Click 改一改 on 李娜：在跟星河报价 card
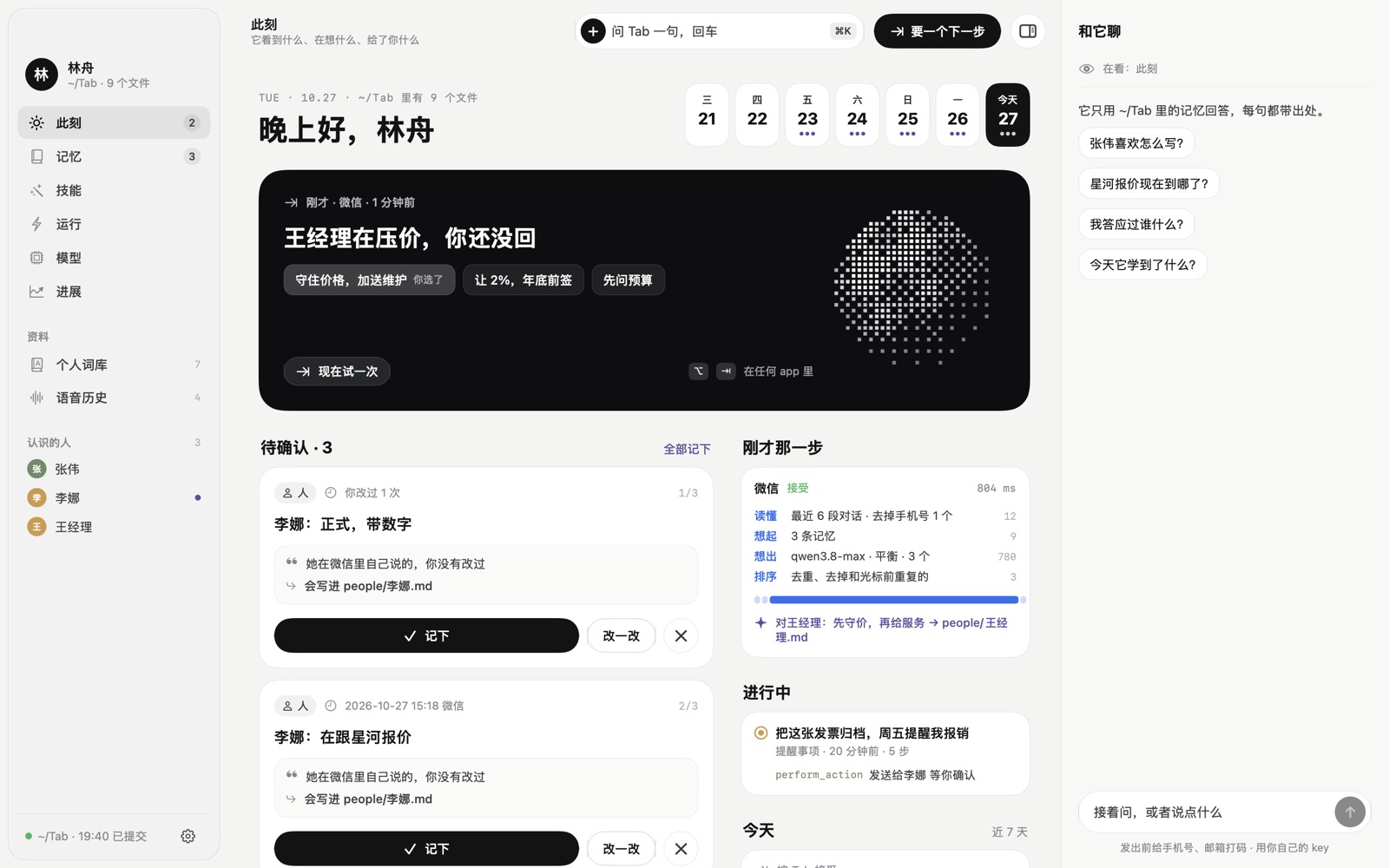 [x=622, y=849]
